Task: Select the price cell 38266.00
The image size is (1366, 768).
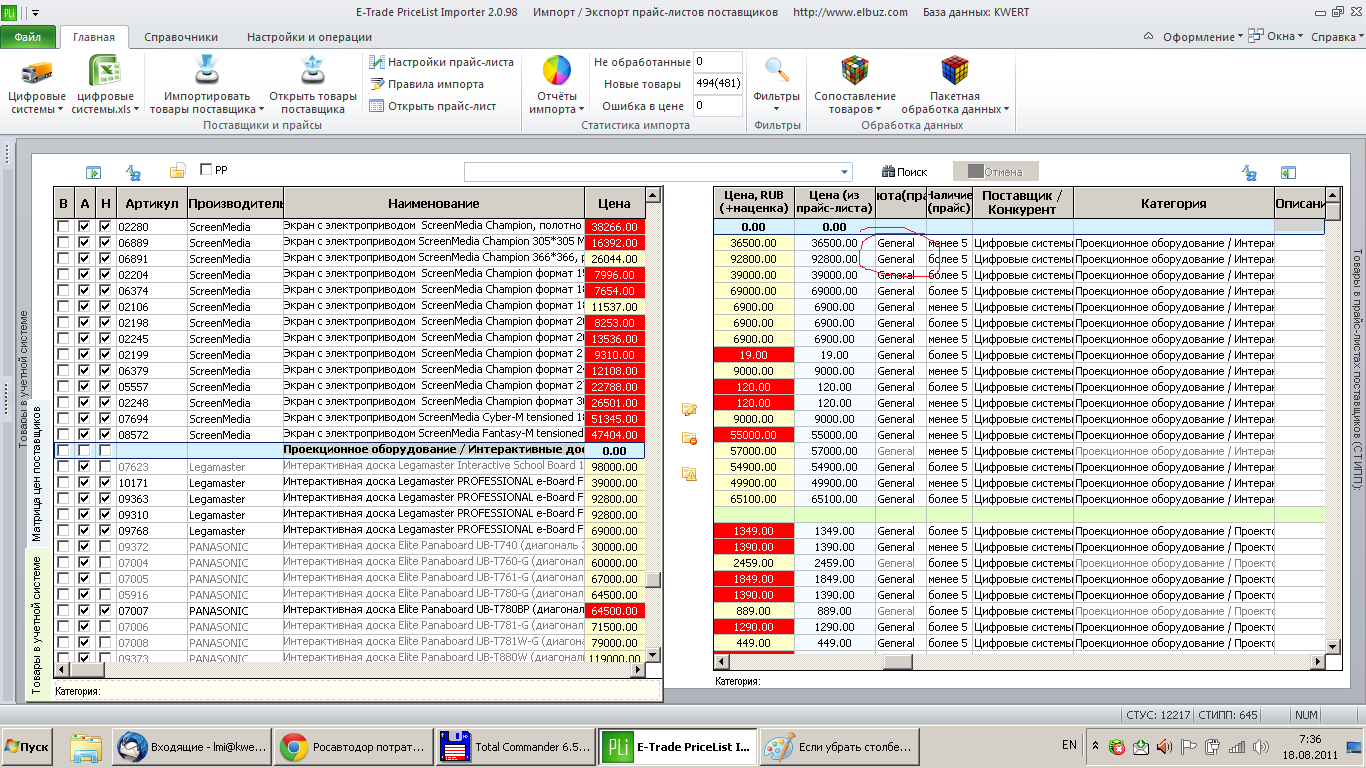Action: 615,227
